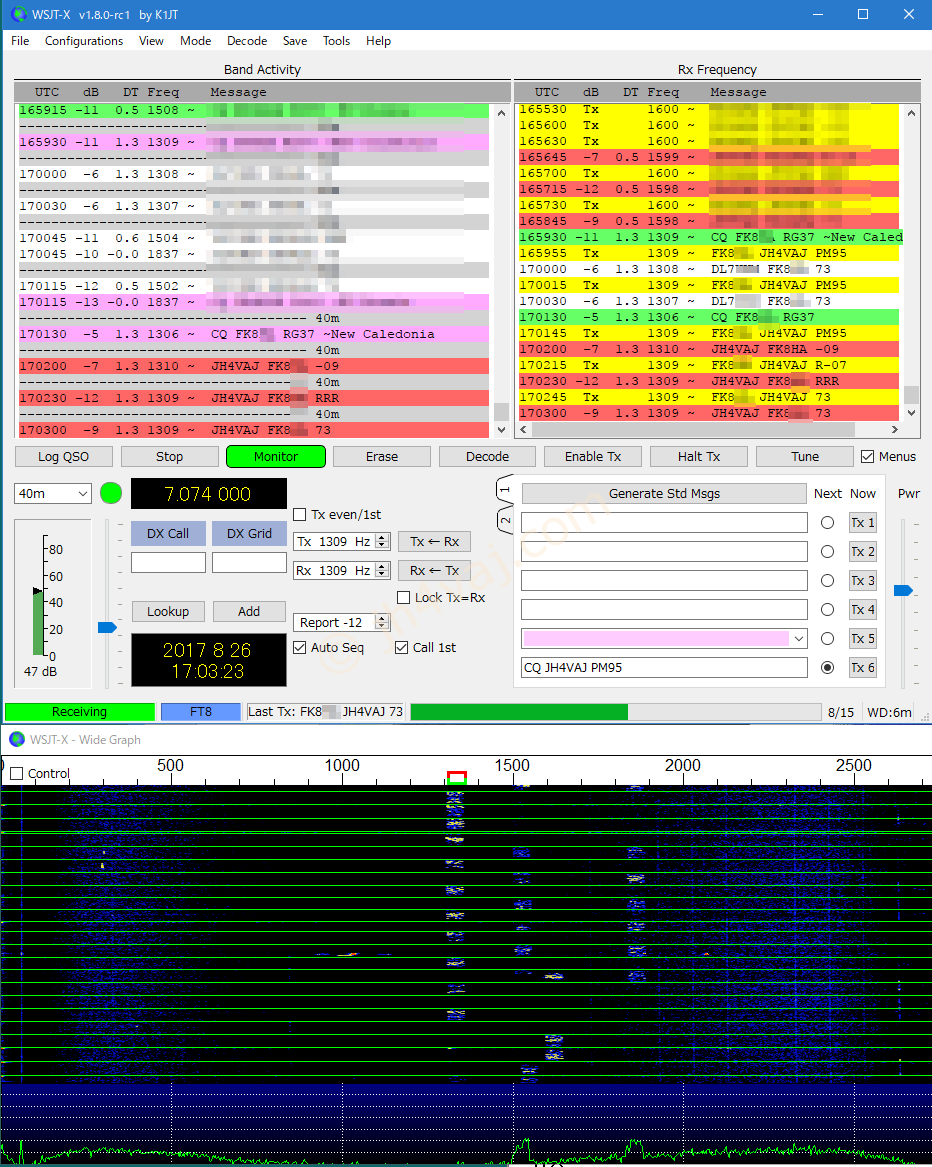Click the Pwr power slider handle

pos(903,590)
